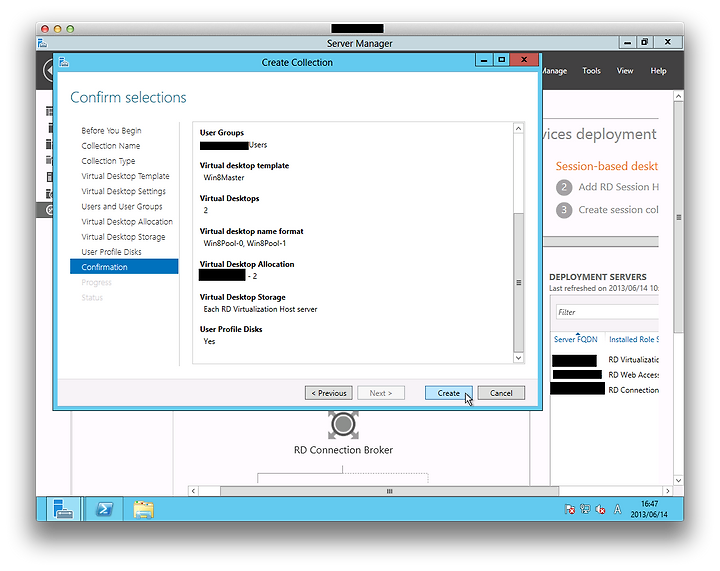Click Add RD Session Host step 2 link
This screenshot has height=571, width=720.
618,187
